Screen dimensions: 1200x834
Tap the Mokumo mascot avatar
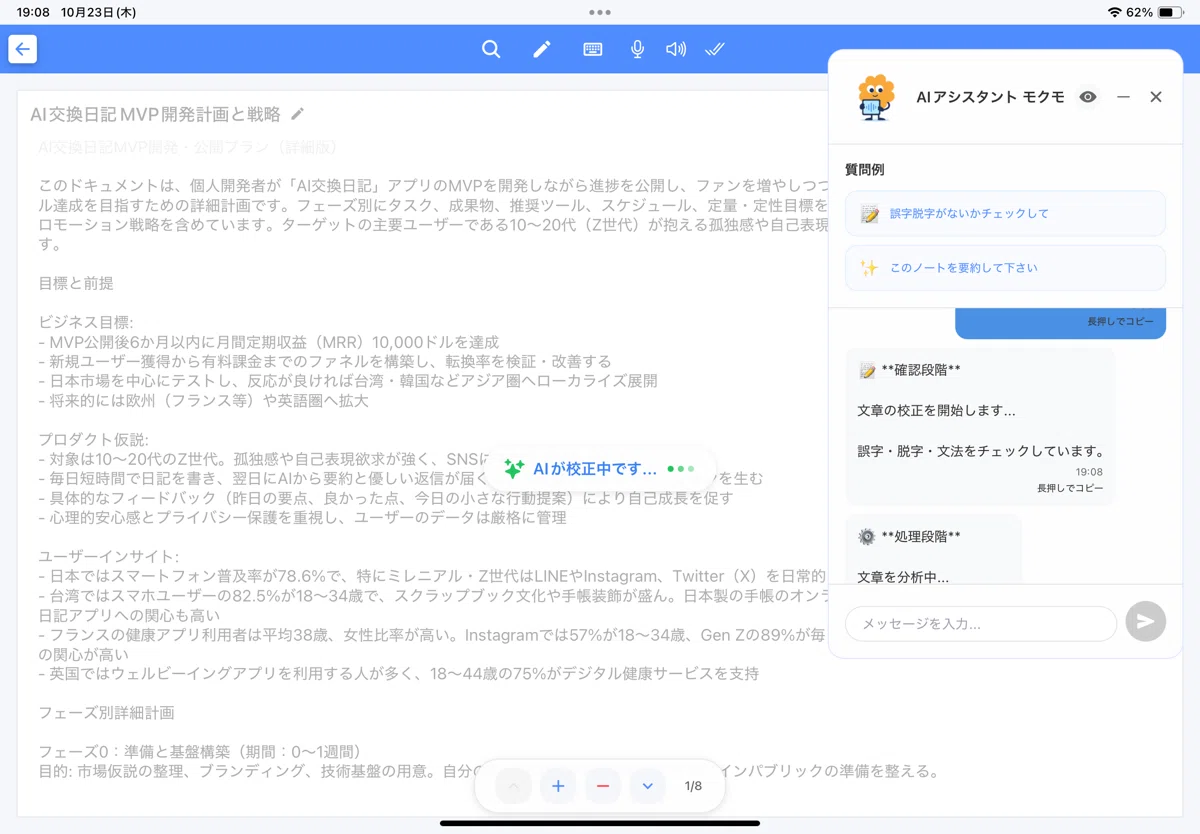tap(875, 97)
